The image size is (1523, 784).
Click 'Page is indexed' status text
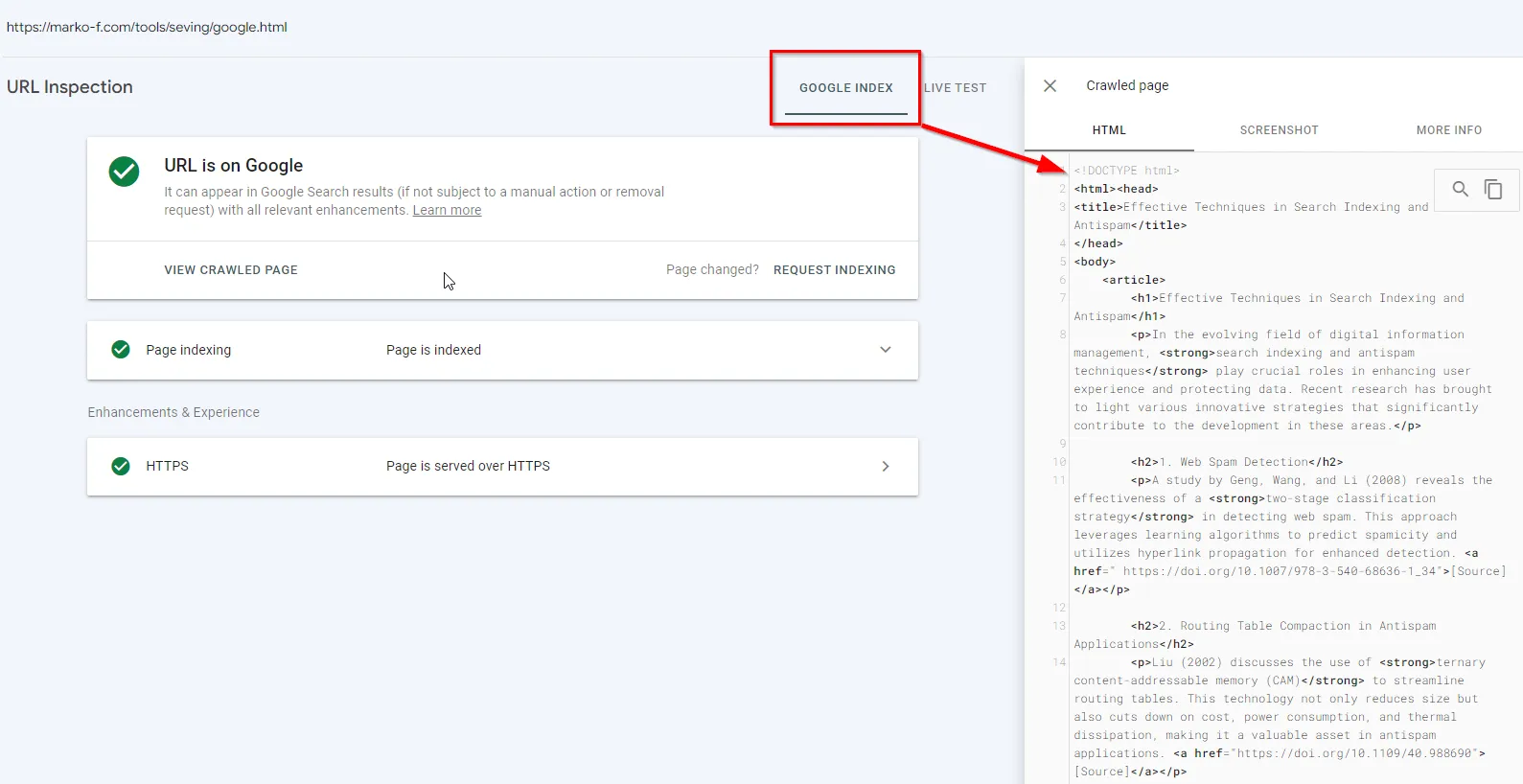click(x=433, y=350)
